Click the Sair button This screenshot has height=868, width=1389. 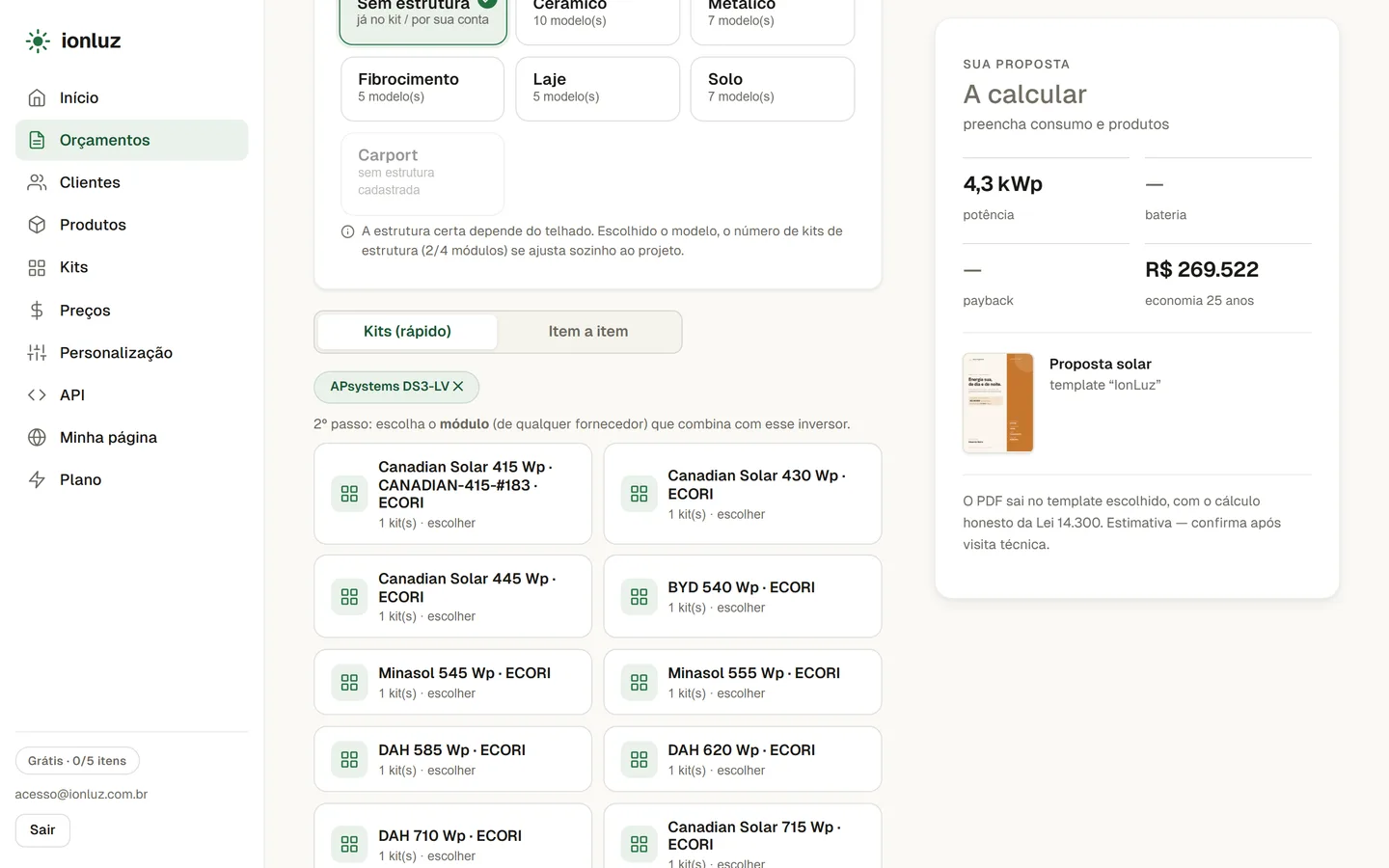(42, 830)
